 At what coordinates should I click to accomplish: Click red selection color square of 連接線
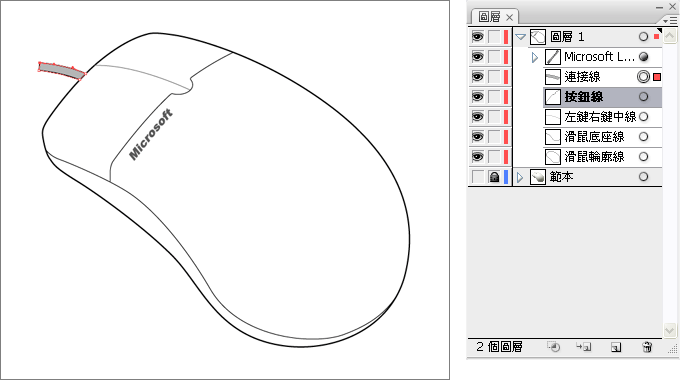coord(657,77)
